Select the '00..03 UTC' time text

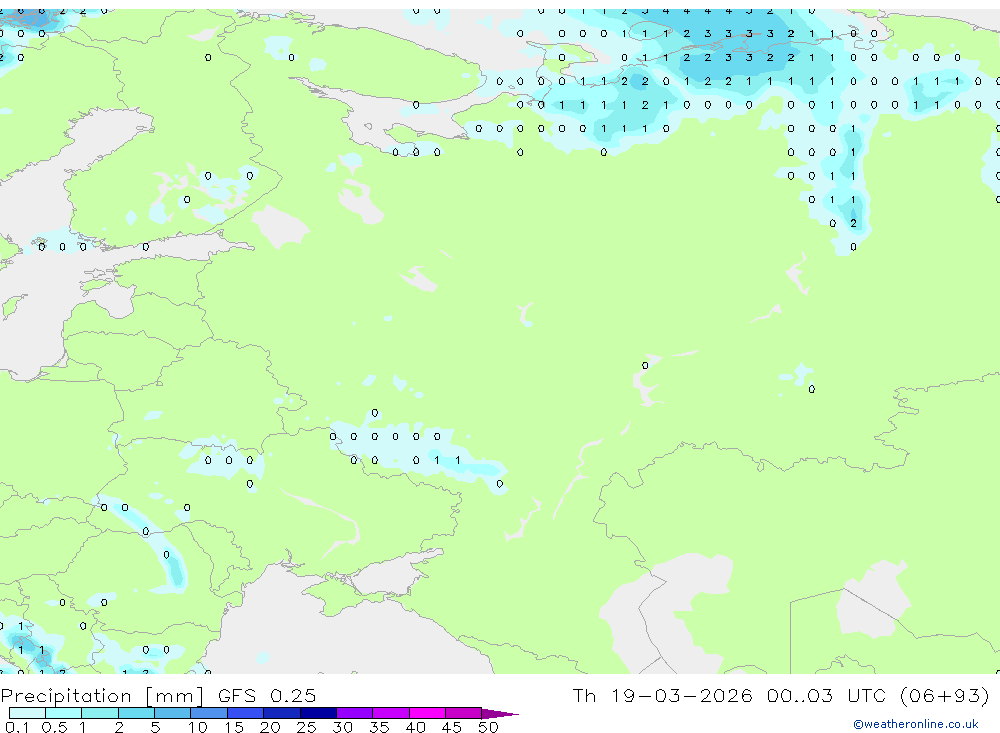[829, 696]
